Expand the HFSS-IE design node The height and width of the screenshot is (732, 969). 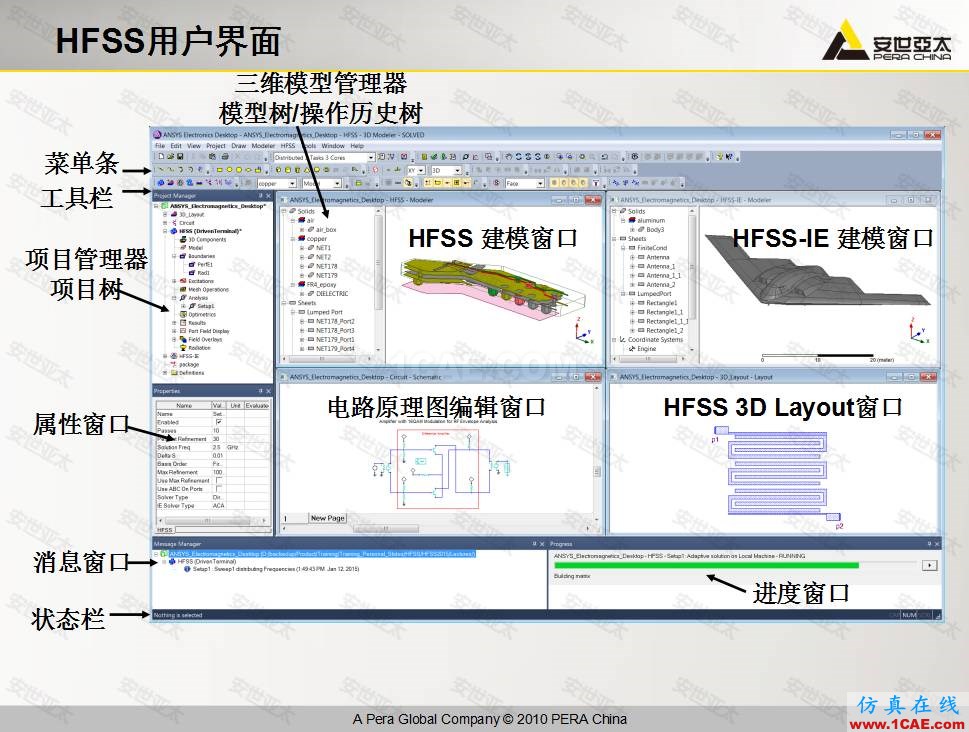(166, 356)
